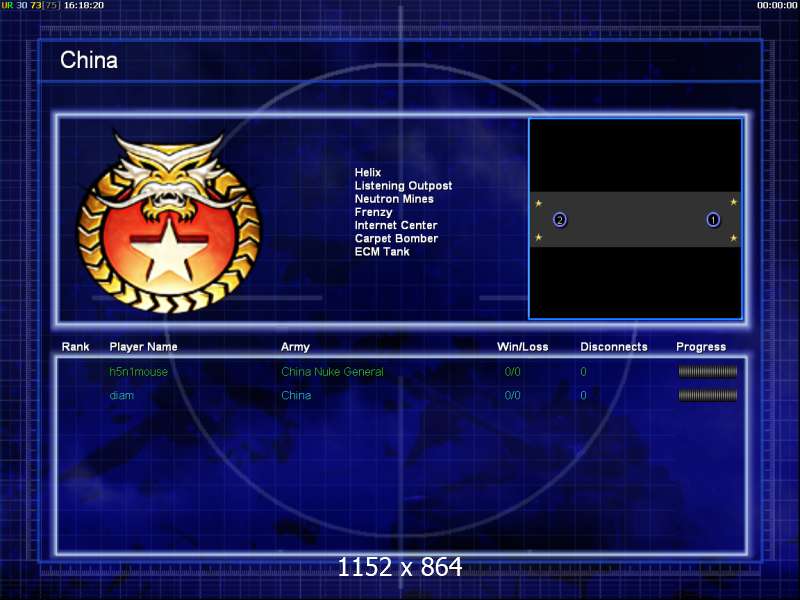Click the load progress bar for h5n1mouse
The image size is (800, 600).
(708, 372)
